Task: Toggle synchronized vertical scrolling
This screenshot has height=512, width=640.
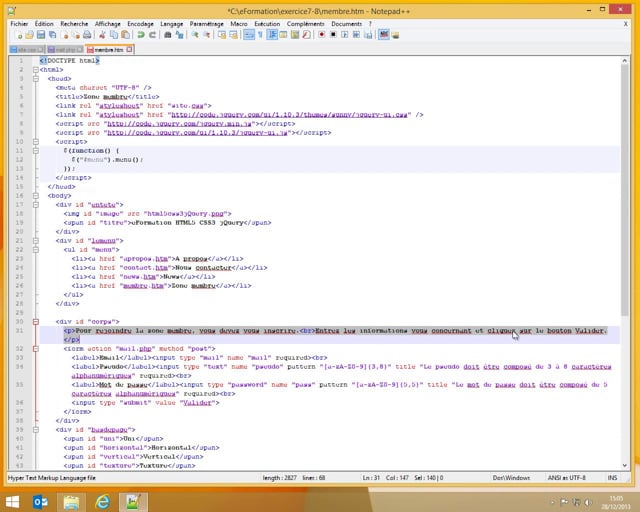Action: [x=222, y=35]
